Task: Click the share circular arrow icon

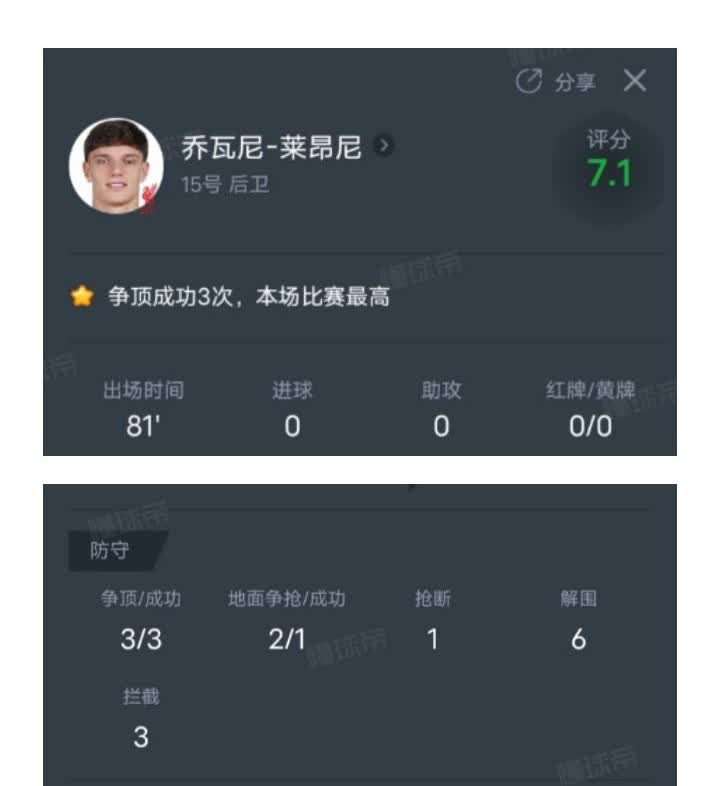Action: [x=528, y=81]
